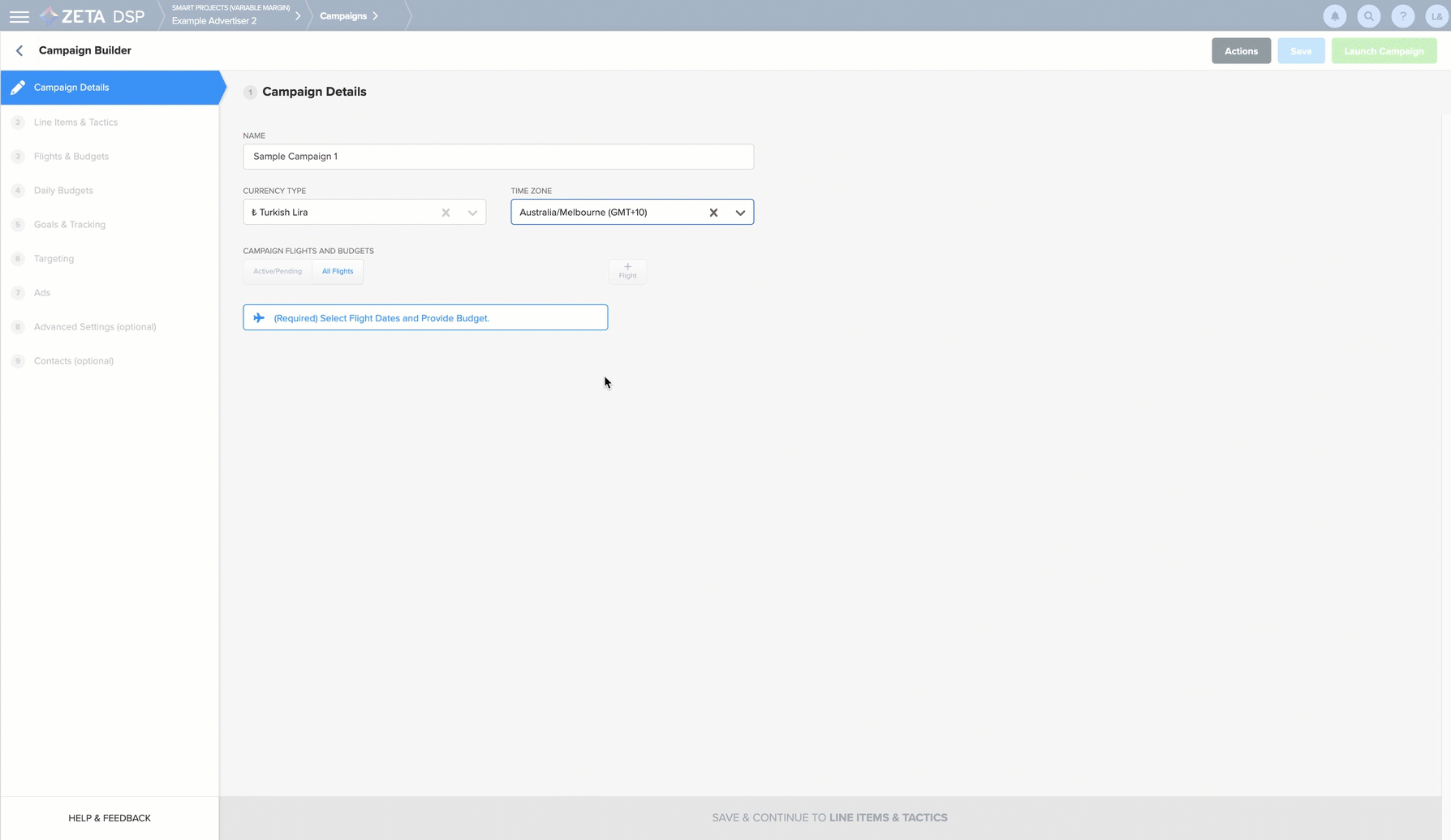The height and width of the screenshot is (840, 1451).
Task: Open the hamburger navigation menu
Action: pos(19,16)
